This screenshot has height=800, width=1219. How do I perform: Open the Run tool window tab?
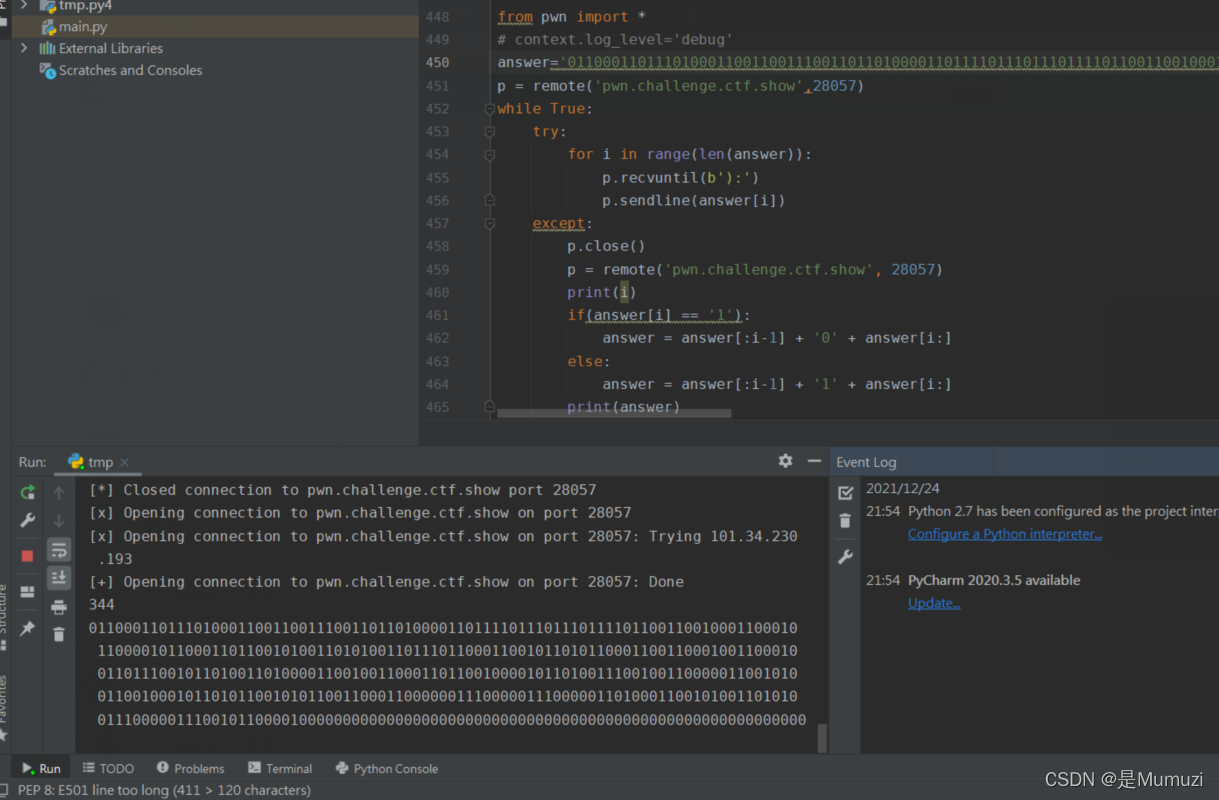[41, 768]
